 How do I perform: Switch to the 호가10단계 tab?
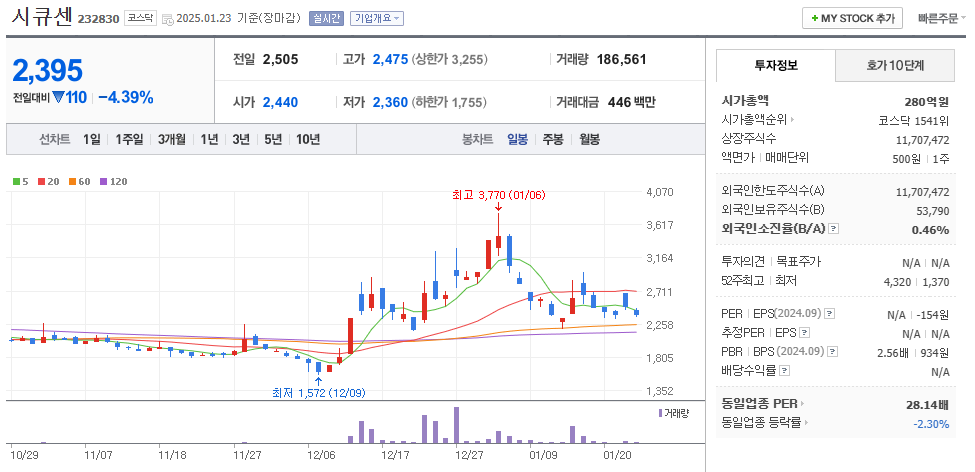coord(894,65)
